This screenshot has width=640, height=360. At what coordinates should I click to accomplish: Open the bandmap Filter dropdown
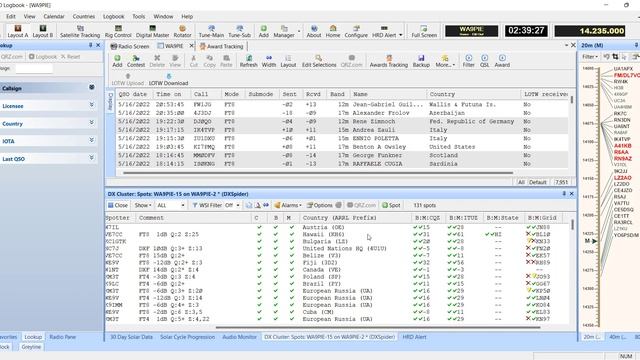coord(590,57)
